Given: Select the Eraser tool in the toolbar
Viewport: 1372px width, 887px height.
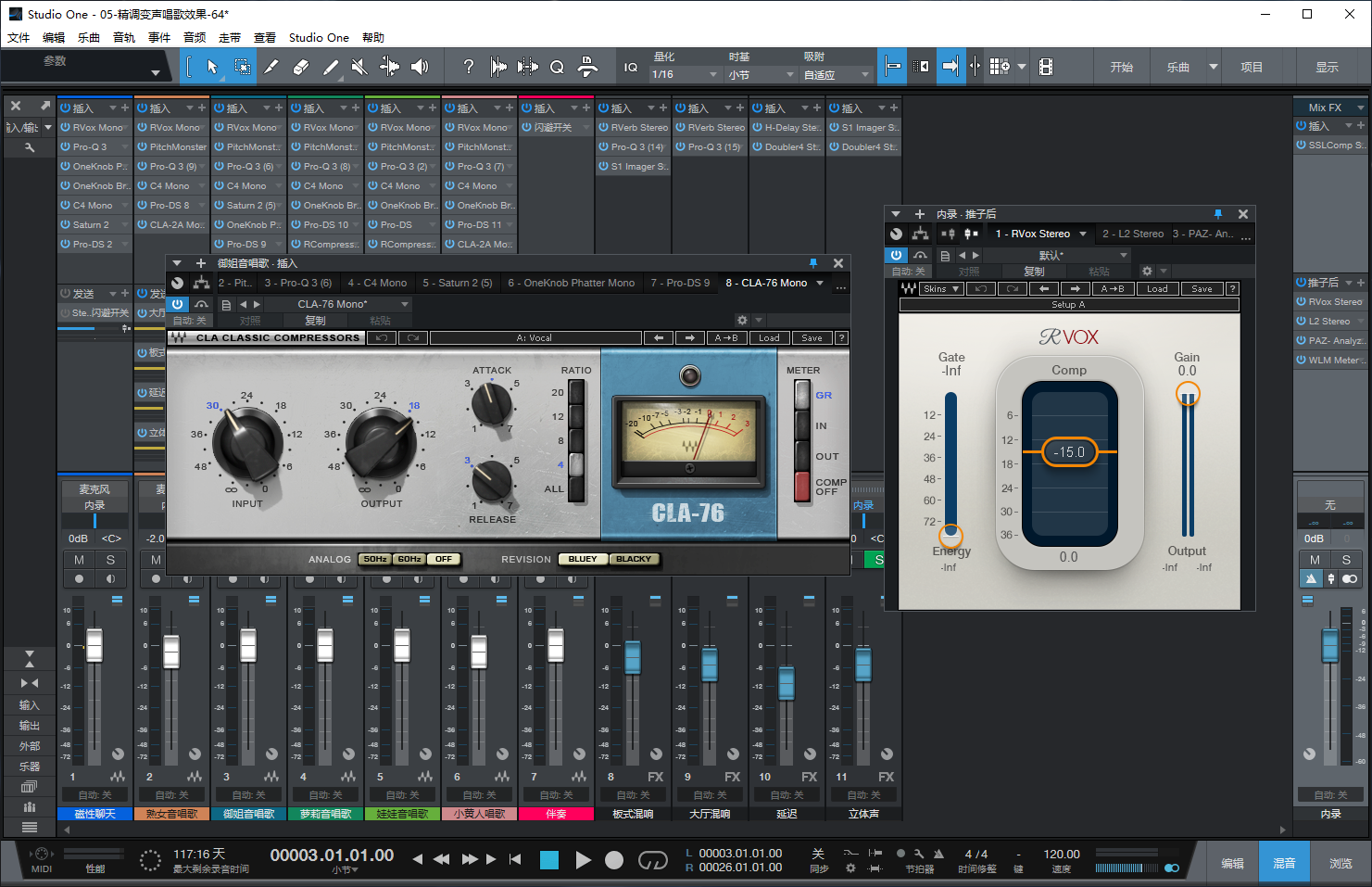Looking at the screenshot, I should pos(301,66).
